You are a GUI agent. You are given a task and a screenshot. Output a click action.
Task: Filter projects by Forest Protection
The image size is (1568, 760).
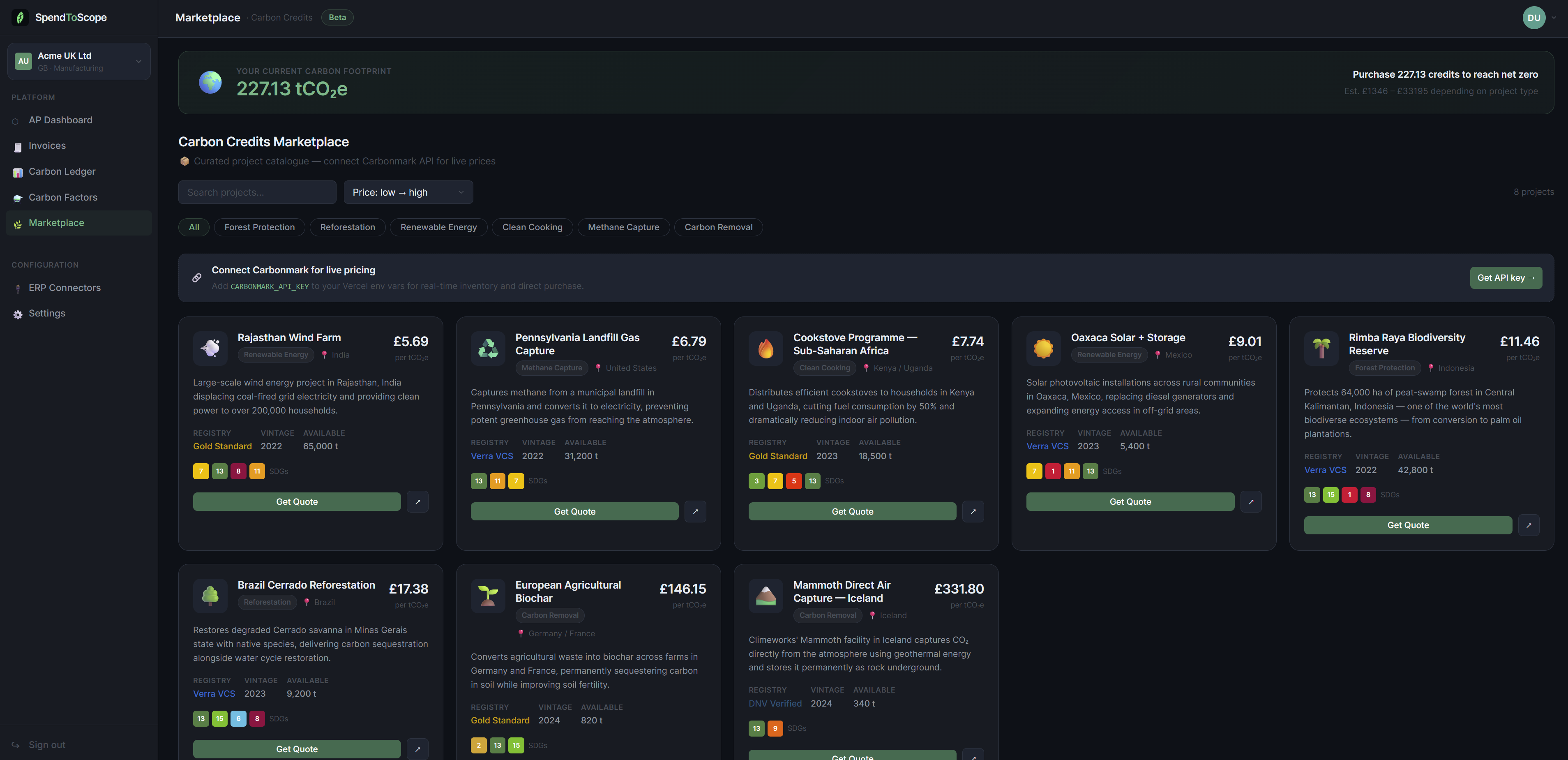(x=259, y=227)
